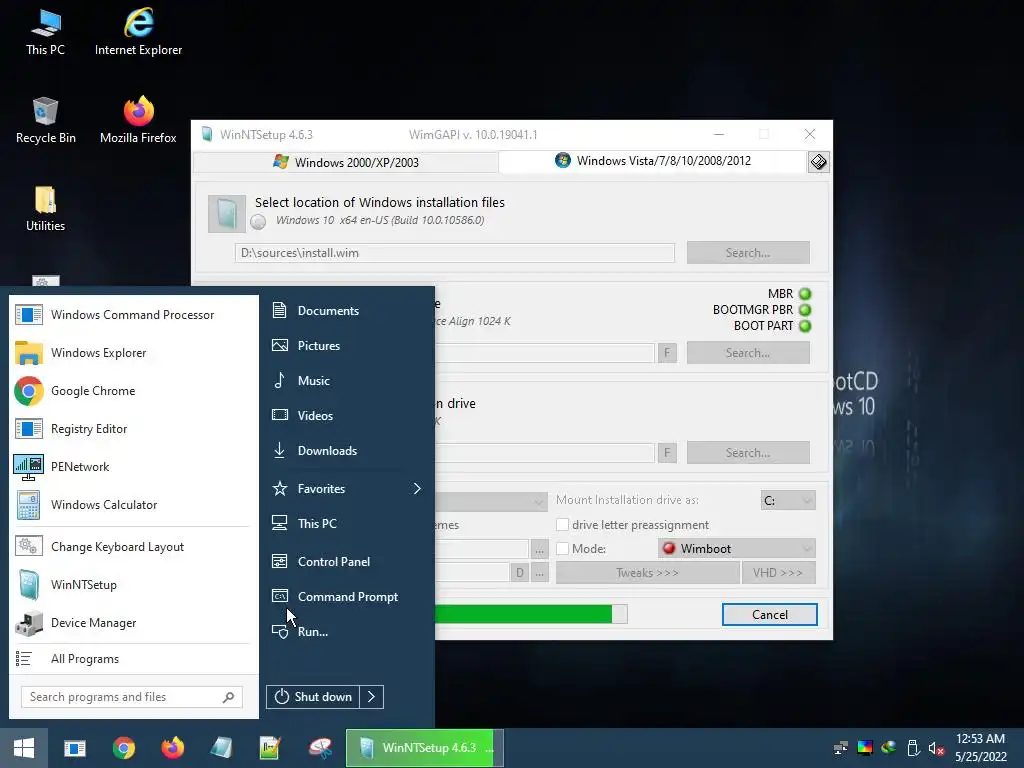Click the diamond icon beside the tabs
Screen dimensions: 1024x768
[818, 161]
